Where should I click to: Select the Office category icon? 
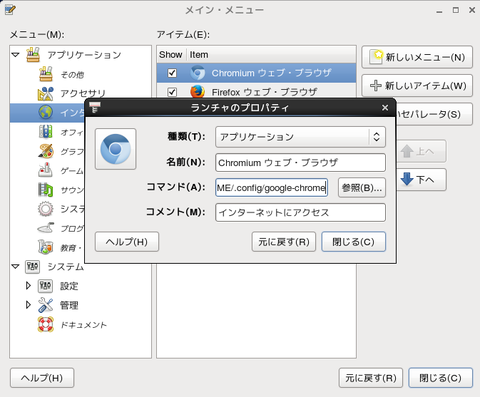pos(46,132)
